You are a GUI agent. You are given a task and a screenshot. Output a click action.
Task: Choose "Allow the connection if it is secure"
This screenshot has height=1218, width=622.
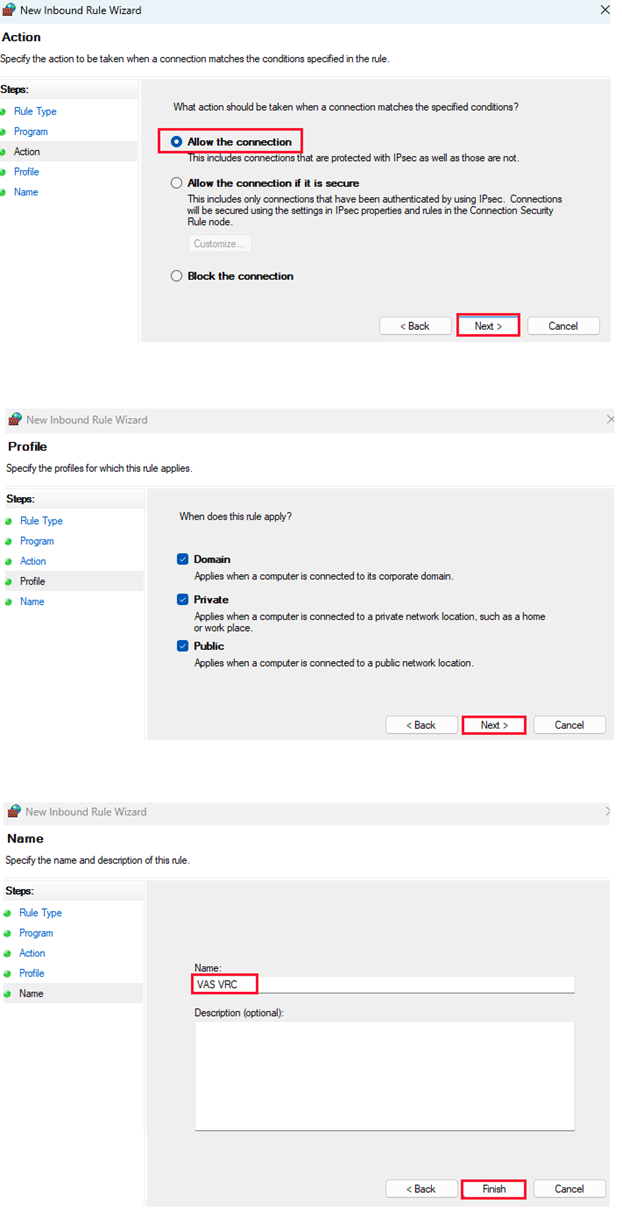pyautogui.click(x=177, y=183)
